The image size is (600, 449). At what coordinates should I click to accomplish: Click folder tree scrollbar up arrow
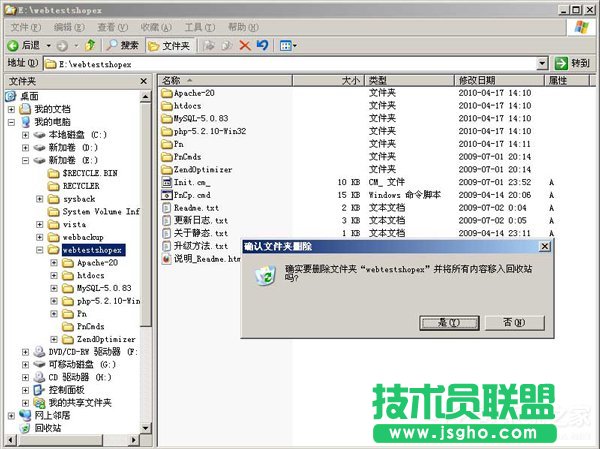click(145, 97)
